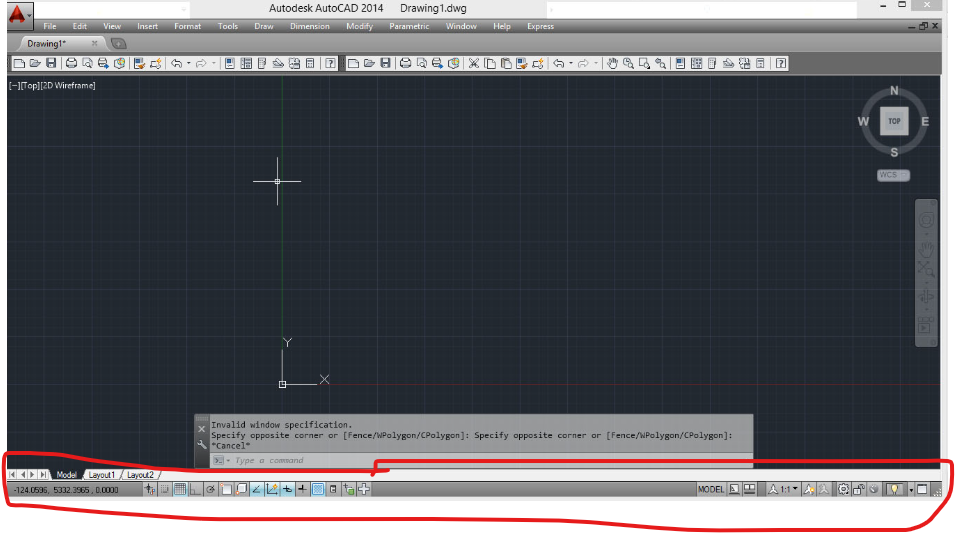
Task: Click [-] viewport control label
Action: pyautogui.click(x=14, y=85)
